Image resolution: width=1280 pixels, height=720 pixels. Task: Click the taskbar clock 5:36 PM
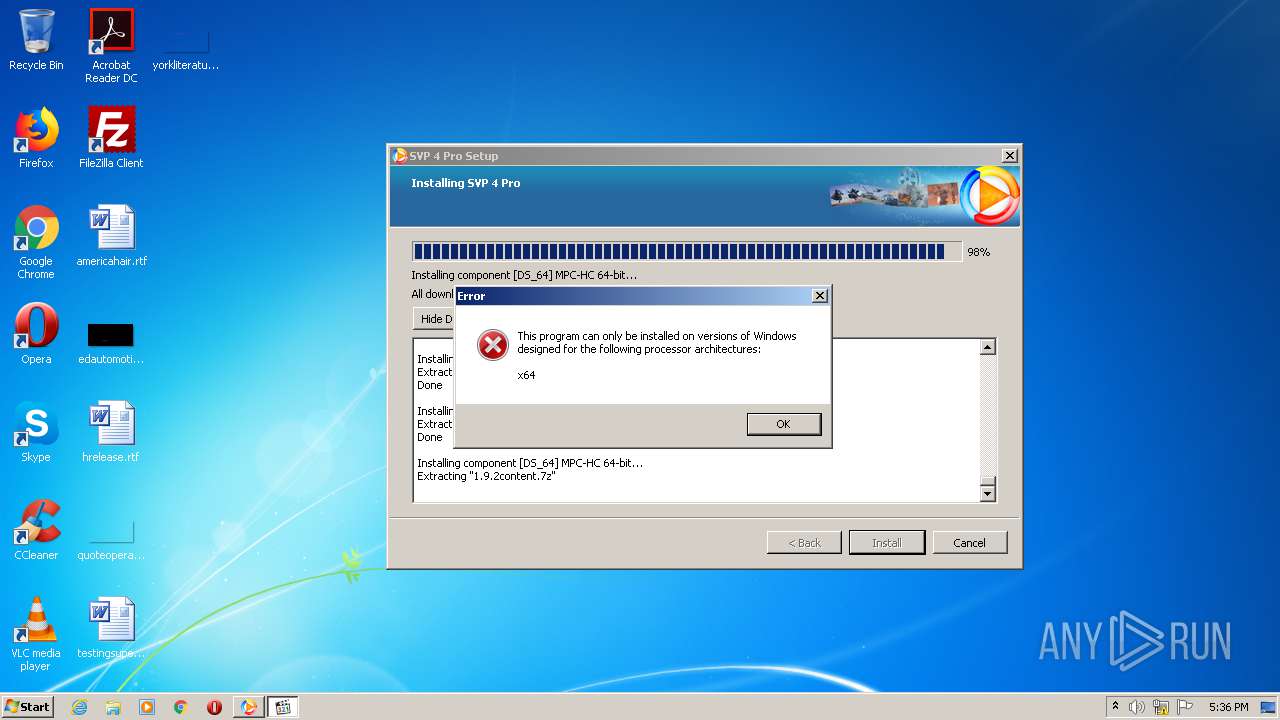click(1228, 707)
